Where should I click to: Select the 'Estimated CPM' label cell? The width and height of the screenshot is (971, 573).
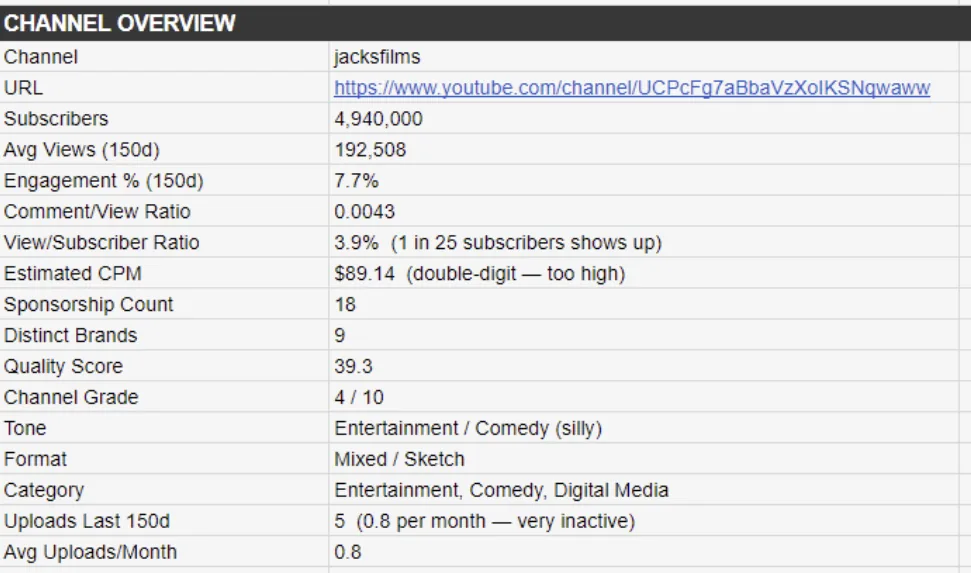(164, 273)
